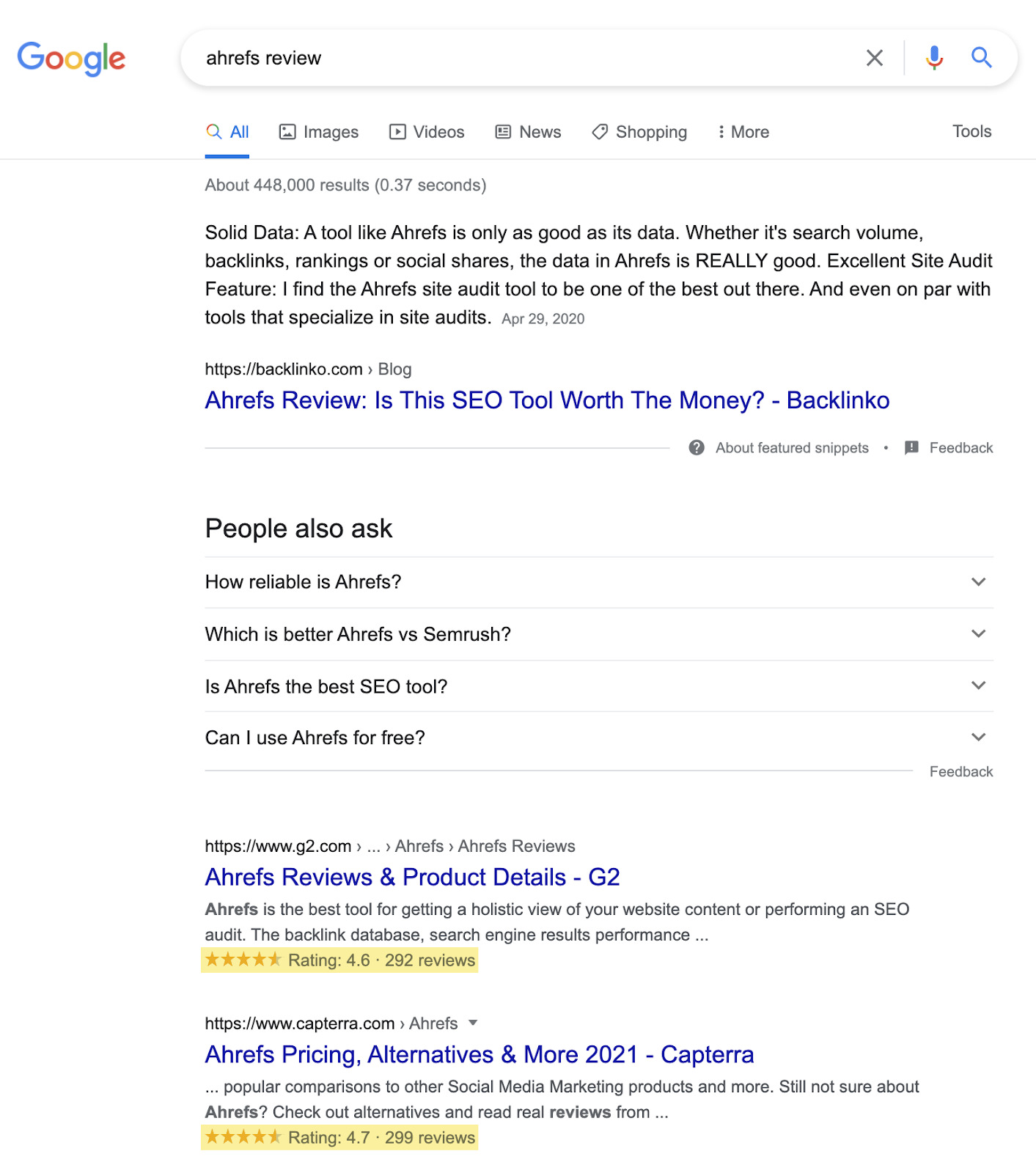
Task: Click the magnifying glass search button
Action: coord(981,57)
